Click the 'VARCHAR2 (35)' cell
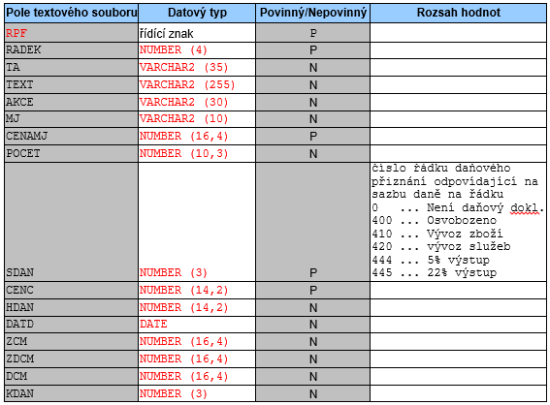This screenshot has width=550, height=405. 197,67
